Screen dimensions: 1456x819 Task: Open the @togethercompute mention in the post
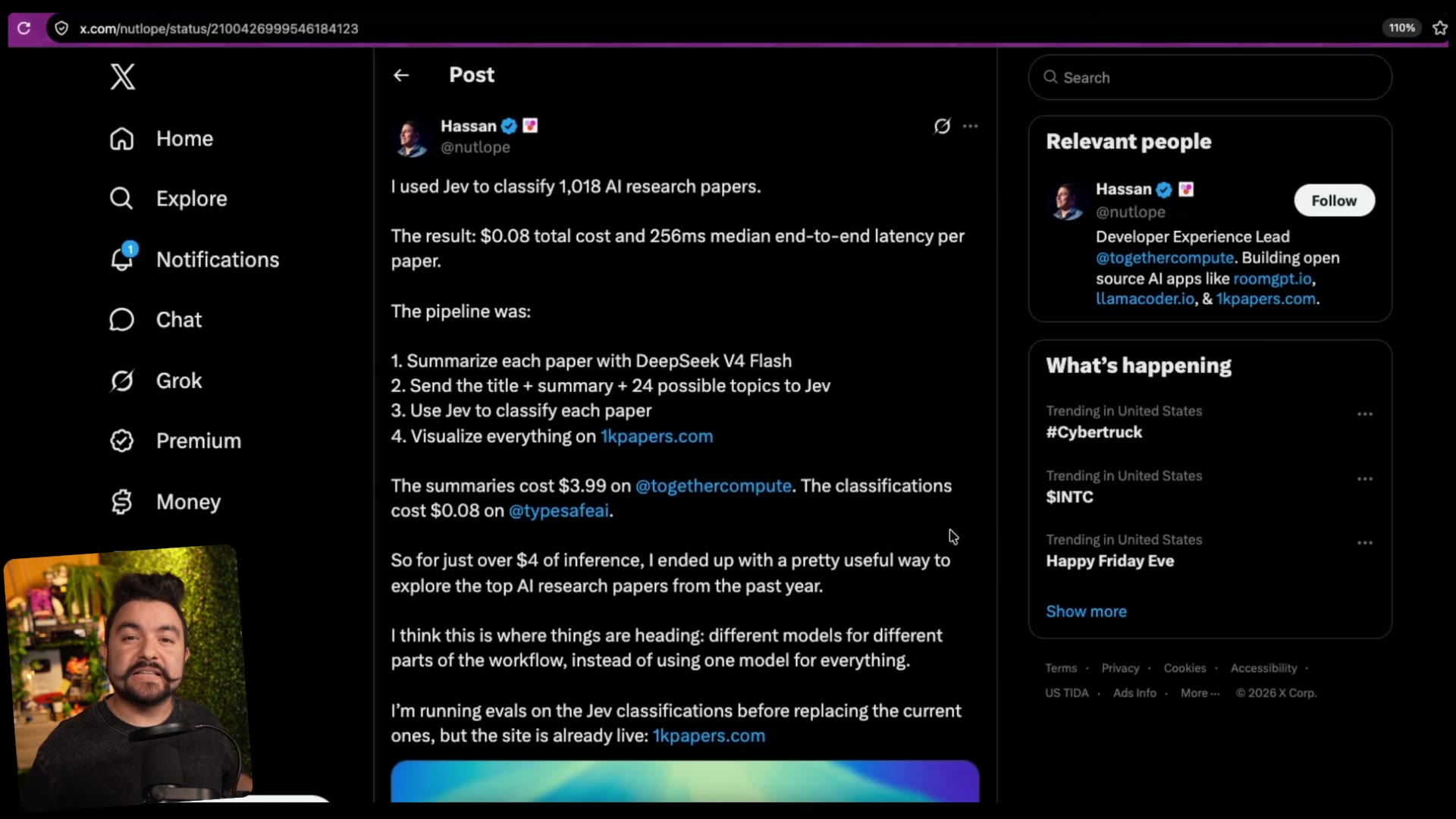[714, 486]
